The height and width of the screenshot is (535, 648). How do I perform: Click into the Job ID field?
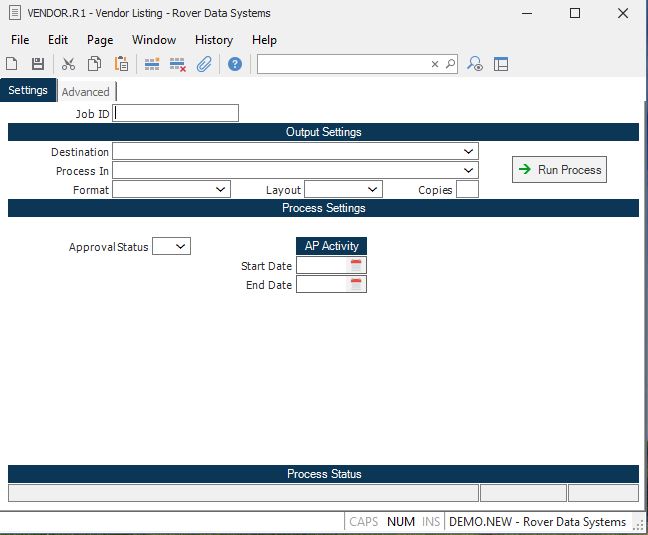click(176, 113)
